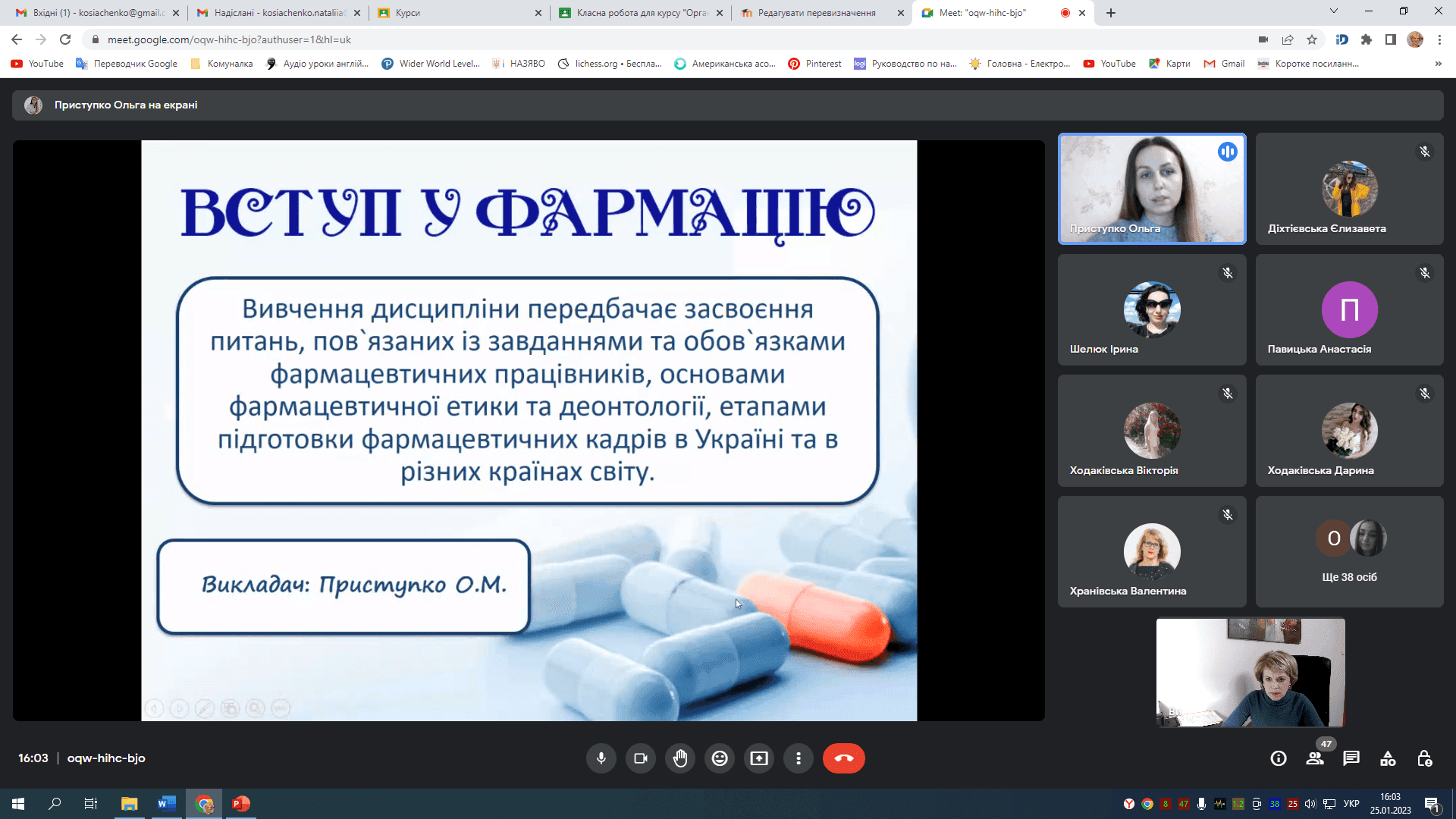The width and height of the screenshot is (1456, 819).
Task: Open more options three-dot menu in Meet
Action: click(799, 758)
